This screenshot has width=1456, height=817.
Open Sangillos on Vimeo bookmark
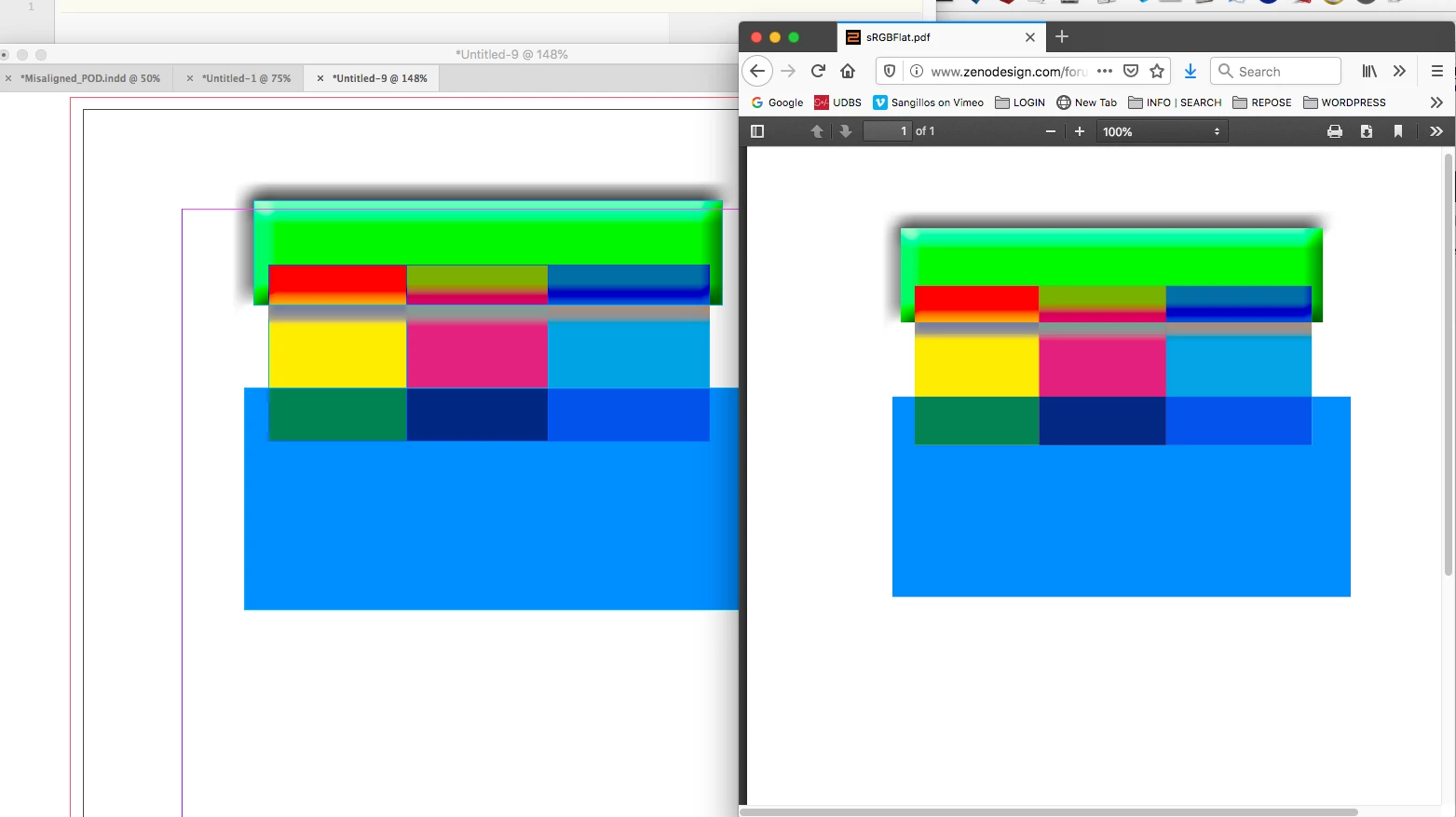click(x=928, y=102)
